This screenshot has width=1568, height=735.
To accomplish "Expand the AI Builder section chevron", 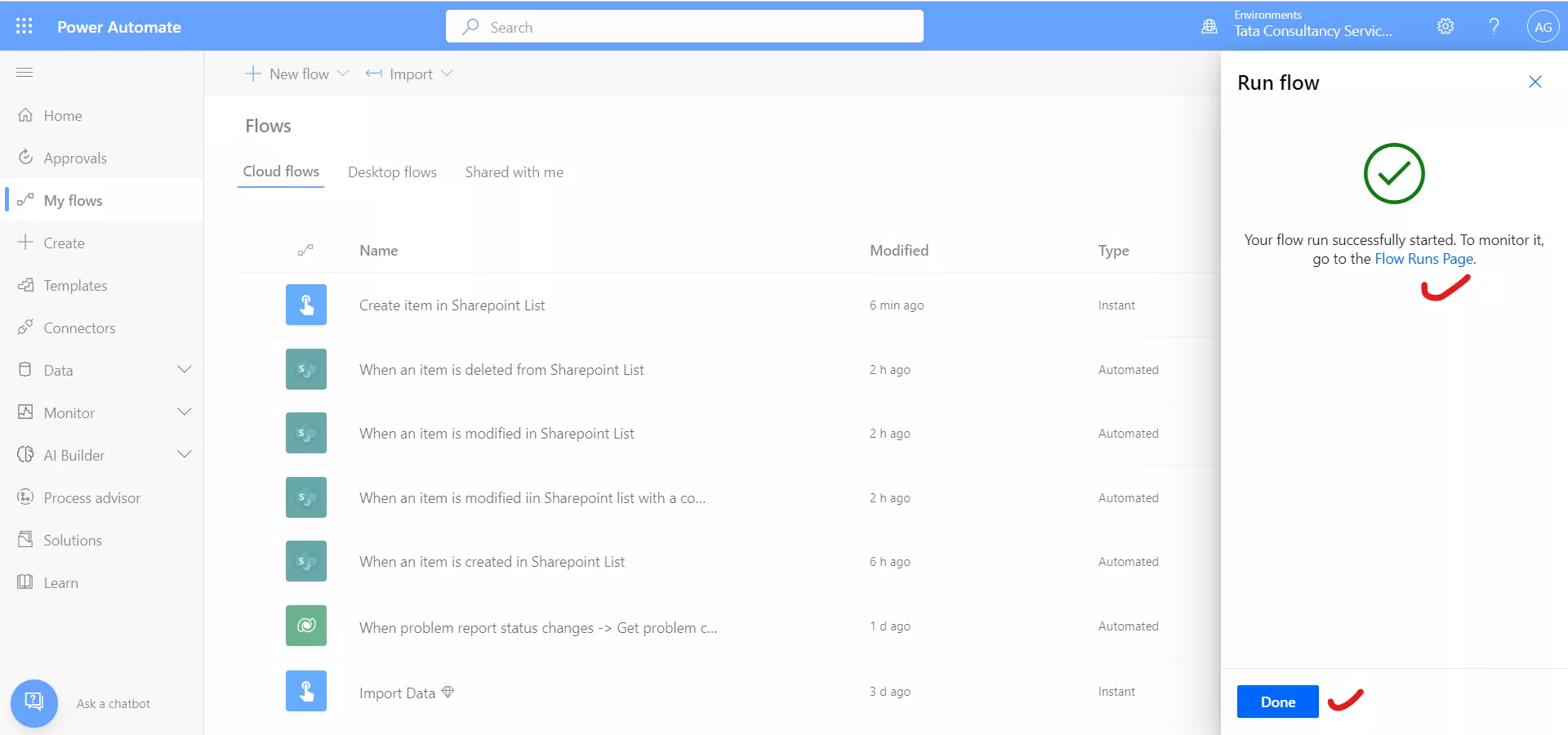I will (x=185, y=454).
